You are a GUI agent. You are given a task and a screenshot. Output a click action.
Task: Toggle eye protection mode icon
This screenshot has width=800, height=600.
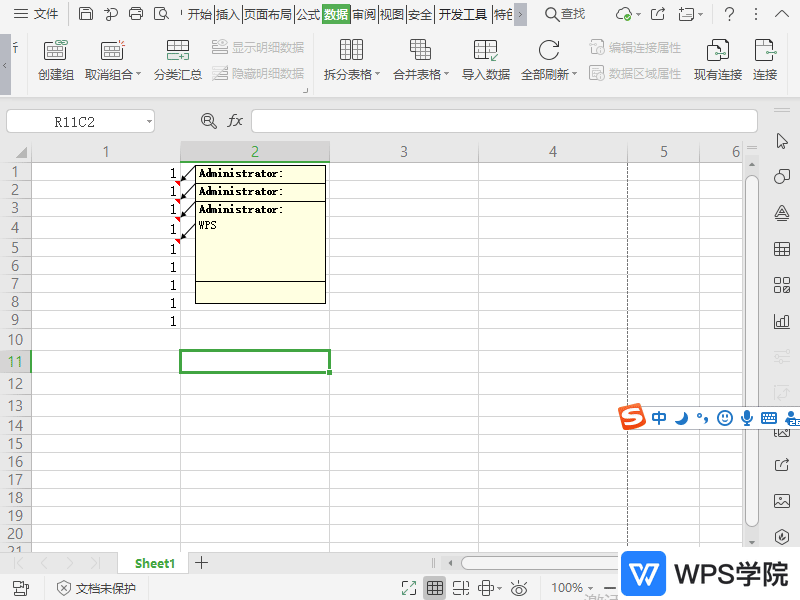tap(519, 588)
